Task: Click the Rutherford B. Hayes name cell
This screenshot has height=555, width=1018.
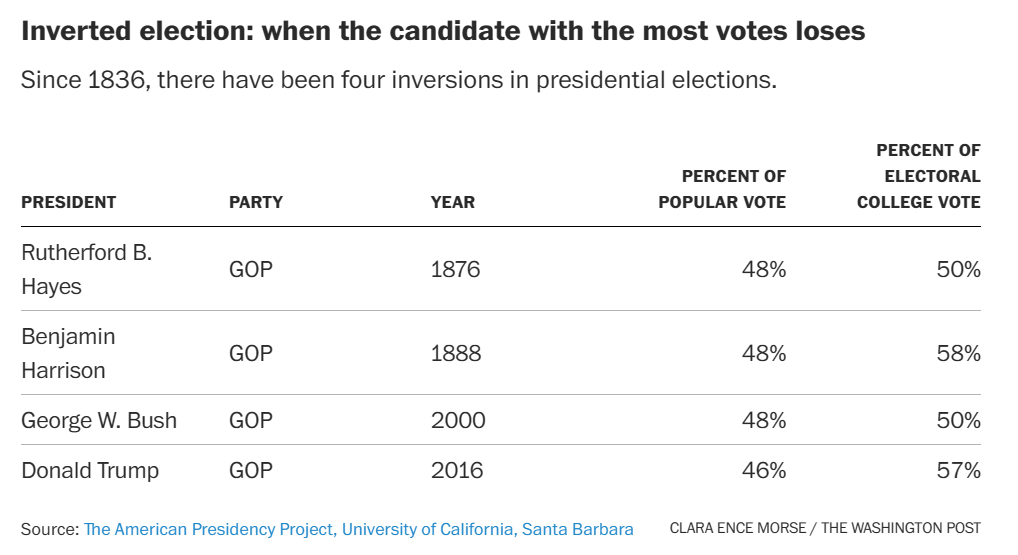Action: click(x=86, y=269)
